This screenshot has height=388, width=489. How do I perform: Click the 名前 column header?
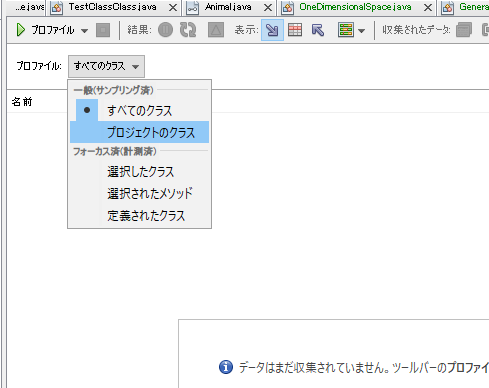(22, 102)
